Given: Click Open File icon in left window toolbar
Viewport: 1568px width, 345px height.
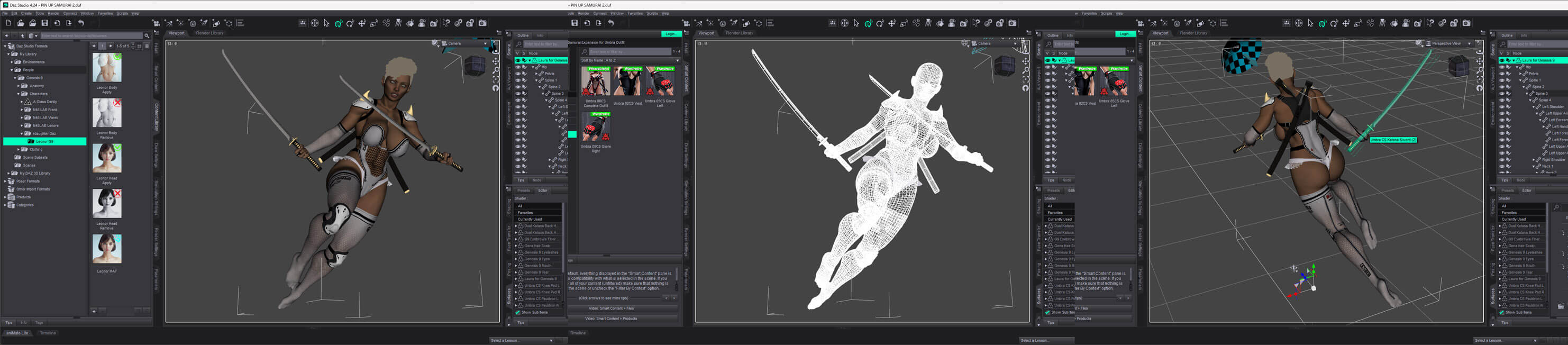Looking at the screenshot, I should [x=21, y=23].
